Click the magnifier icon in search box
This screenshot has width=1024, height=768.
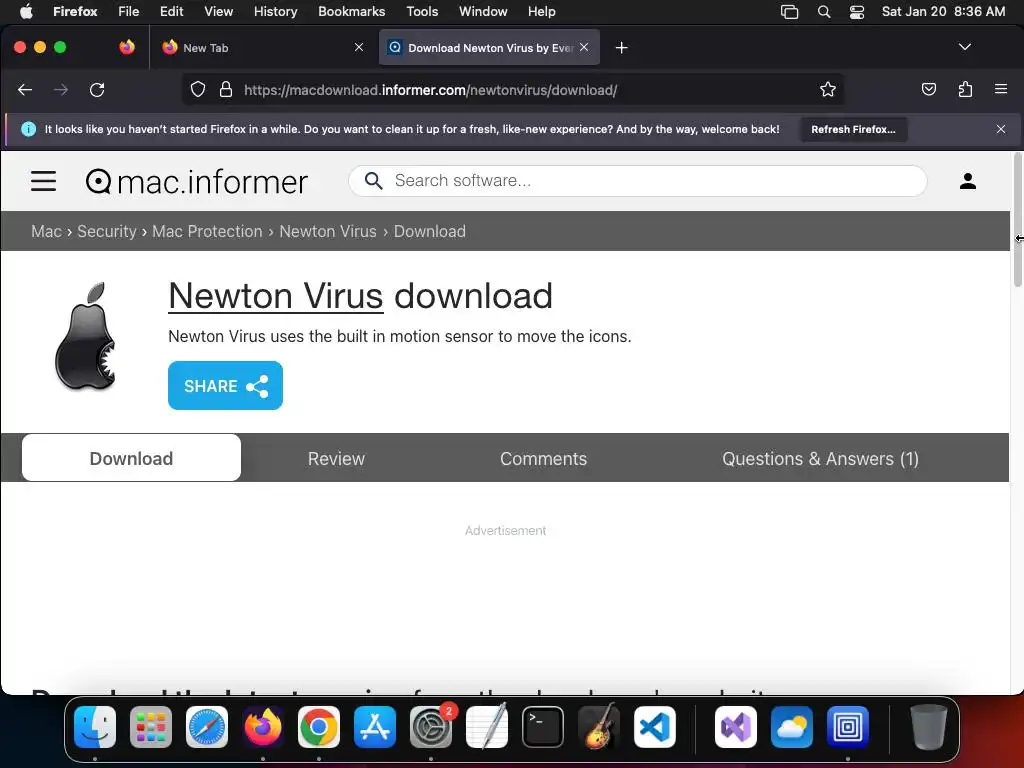[374, 180]
